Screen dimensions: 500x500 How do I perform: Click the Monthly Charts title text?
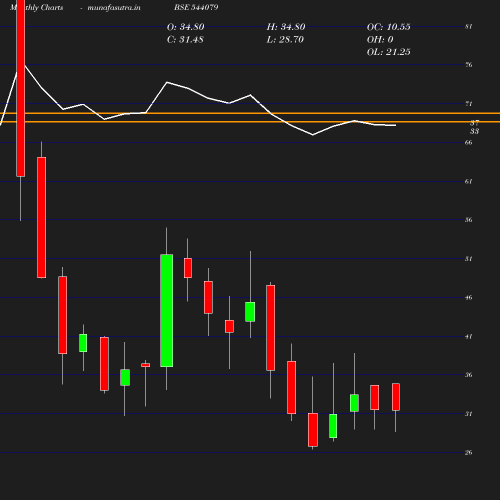(x=37, y=7)
